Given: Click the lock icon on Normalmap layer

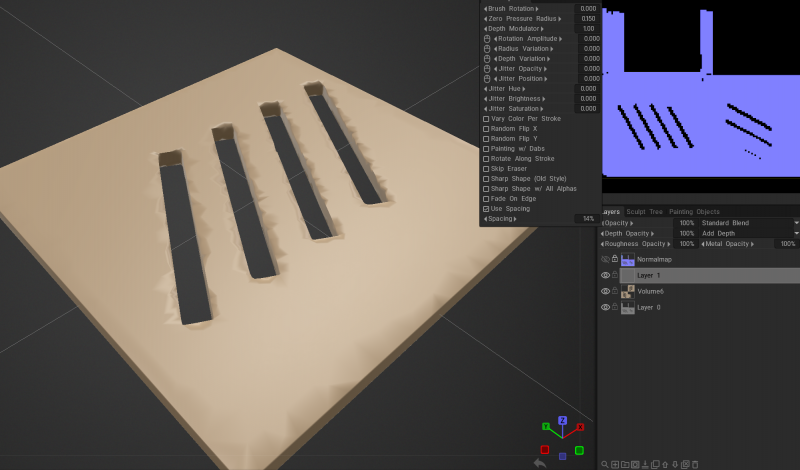Looking at the screenshot, I should [615, 259].
